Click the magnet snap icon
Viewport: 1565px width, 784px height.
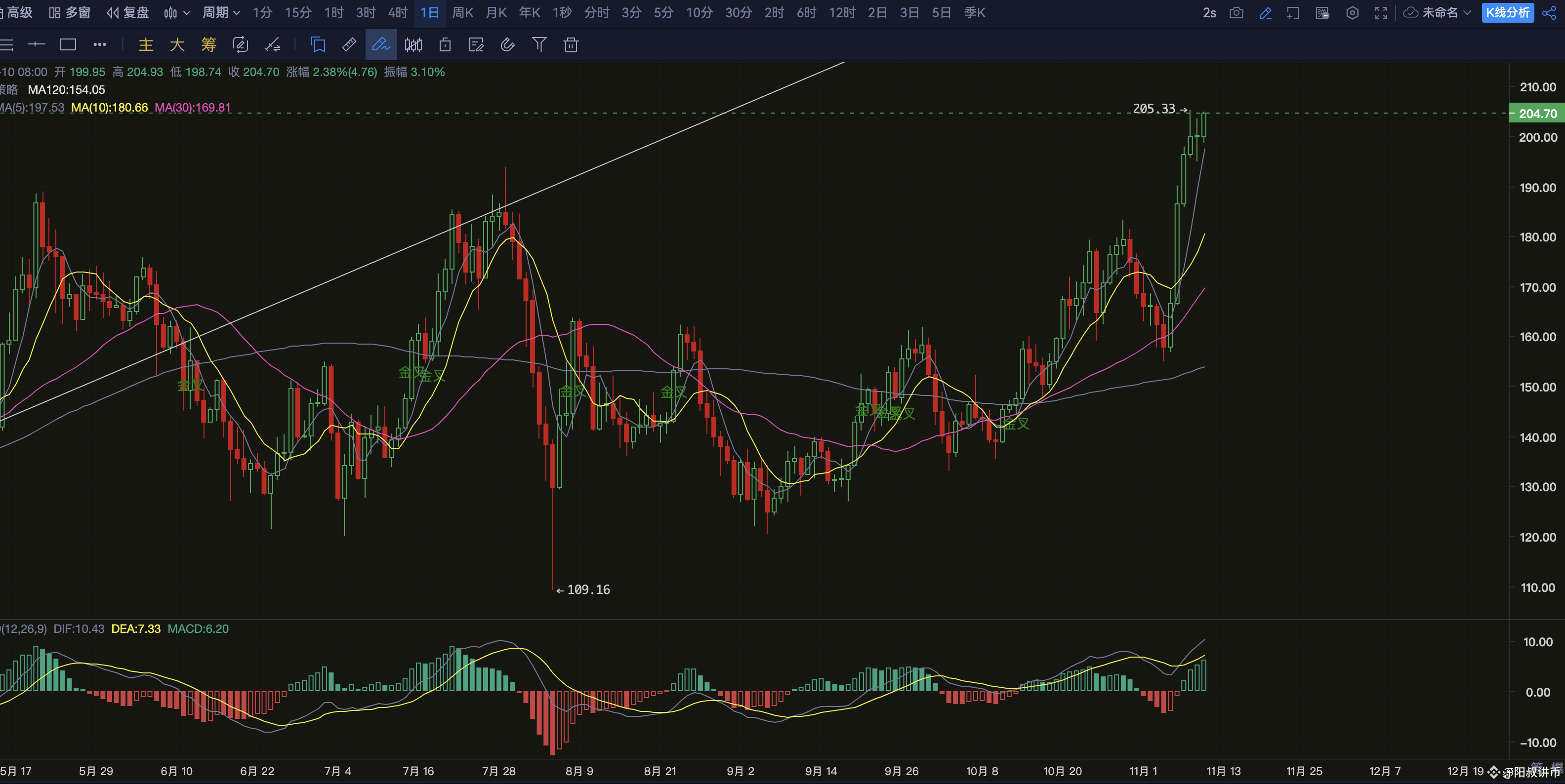pos(508,44)
